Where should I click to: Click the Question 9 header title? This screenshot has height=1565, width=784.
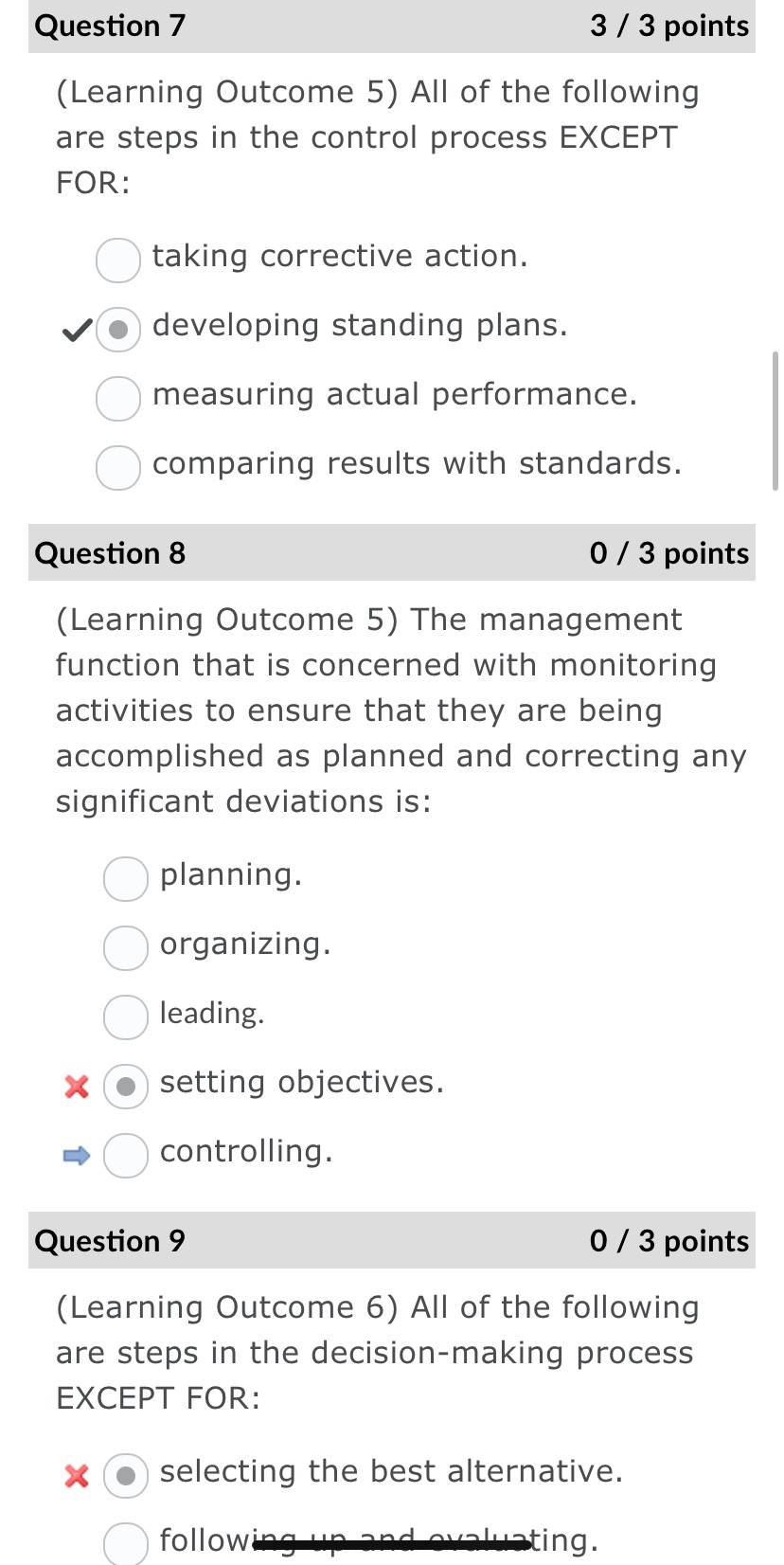pyautogui.click(x=110, y=1240)
